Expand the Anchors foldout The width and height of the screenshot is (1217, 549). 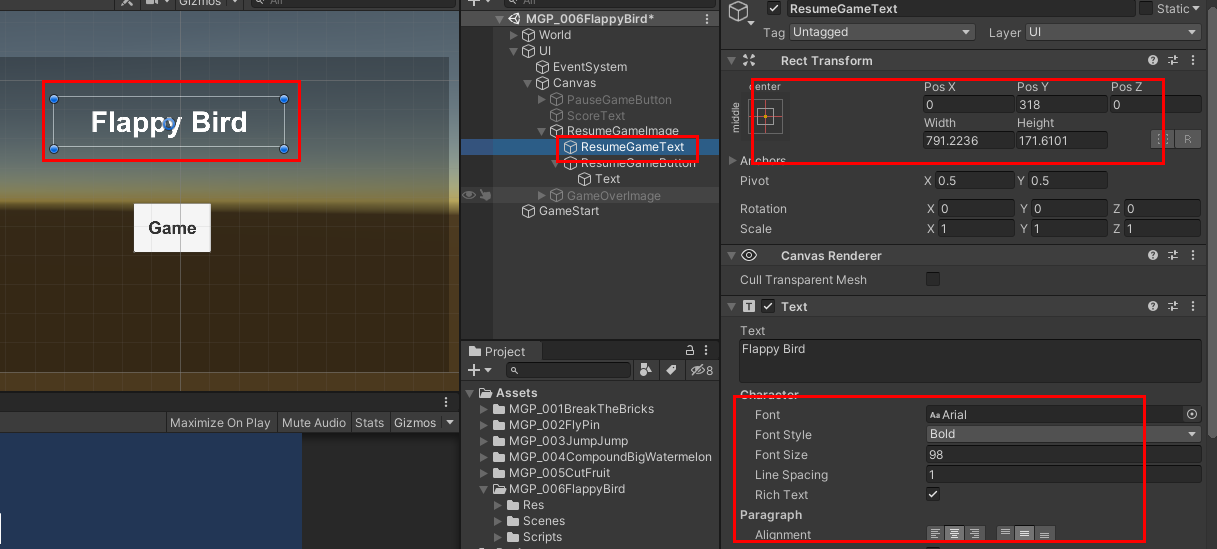(x=733, y=160)
